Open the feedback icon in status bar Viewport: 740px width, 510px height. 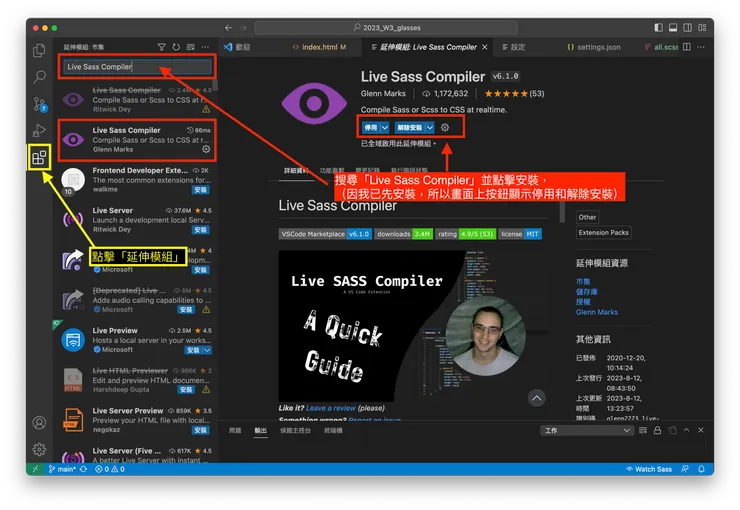coord(685,469)
